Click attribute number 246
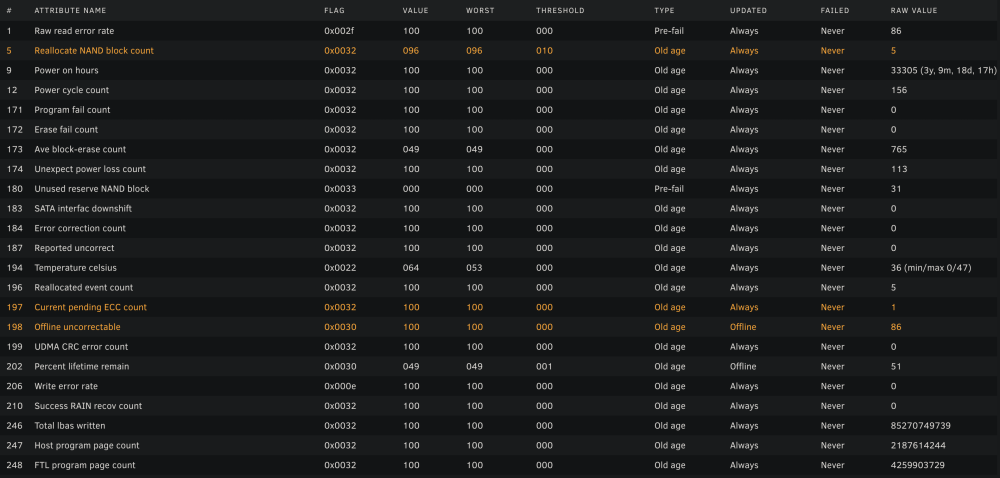 point(14,426)
